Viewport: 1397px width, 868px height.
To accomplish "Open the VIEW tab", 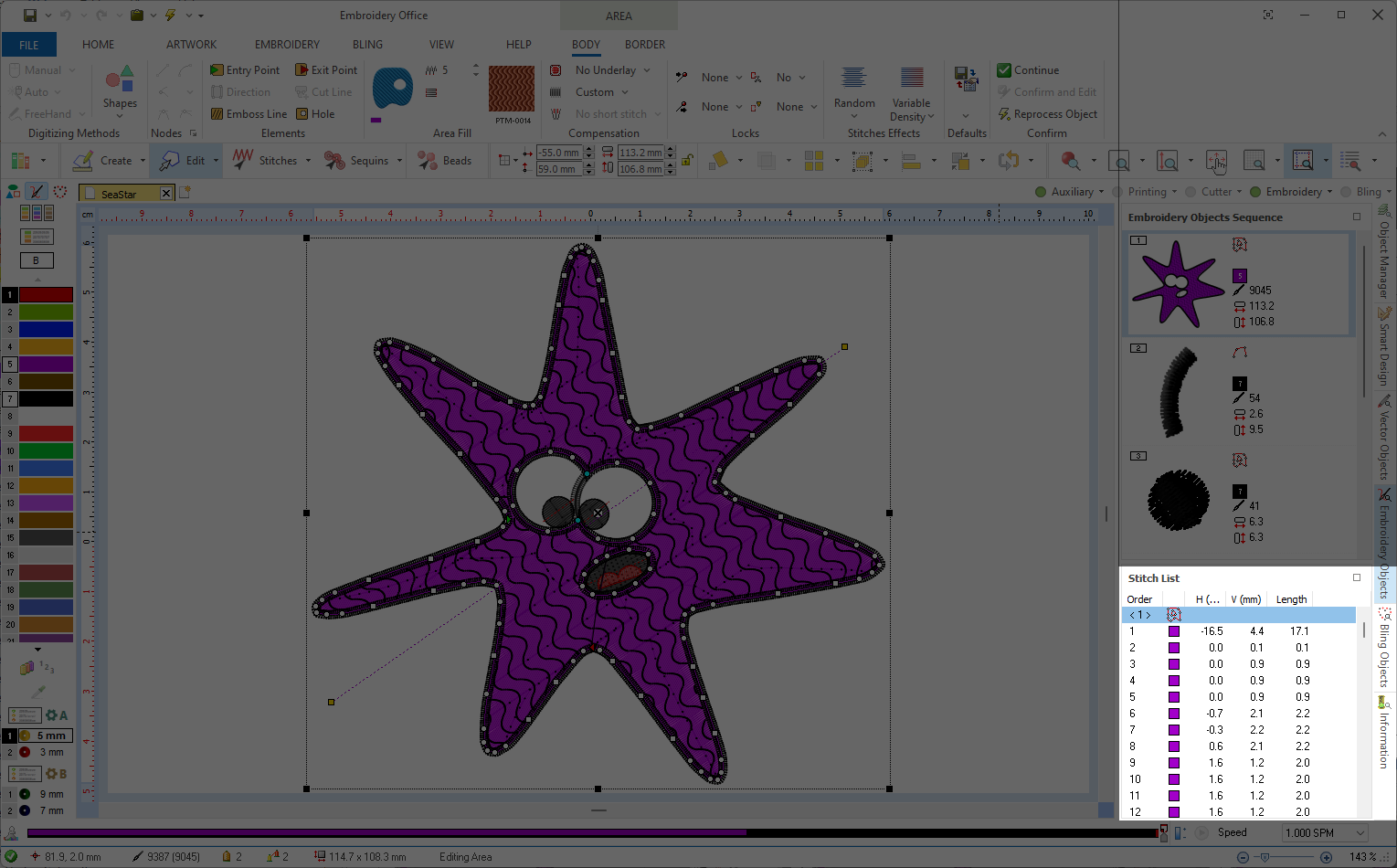I will (441, 45).
